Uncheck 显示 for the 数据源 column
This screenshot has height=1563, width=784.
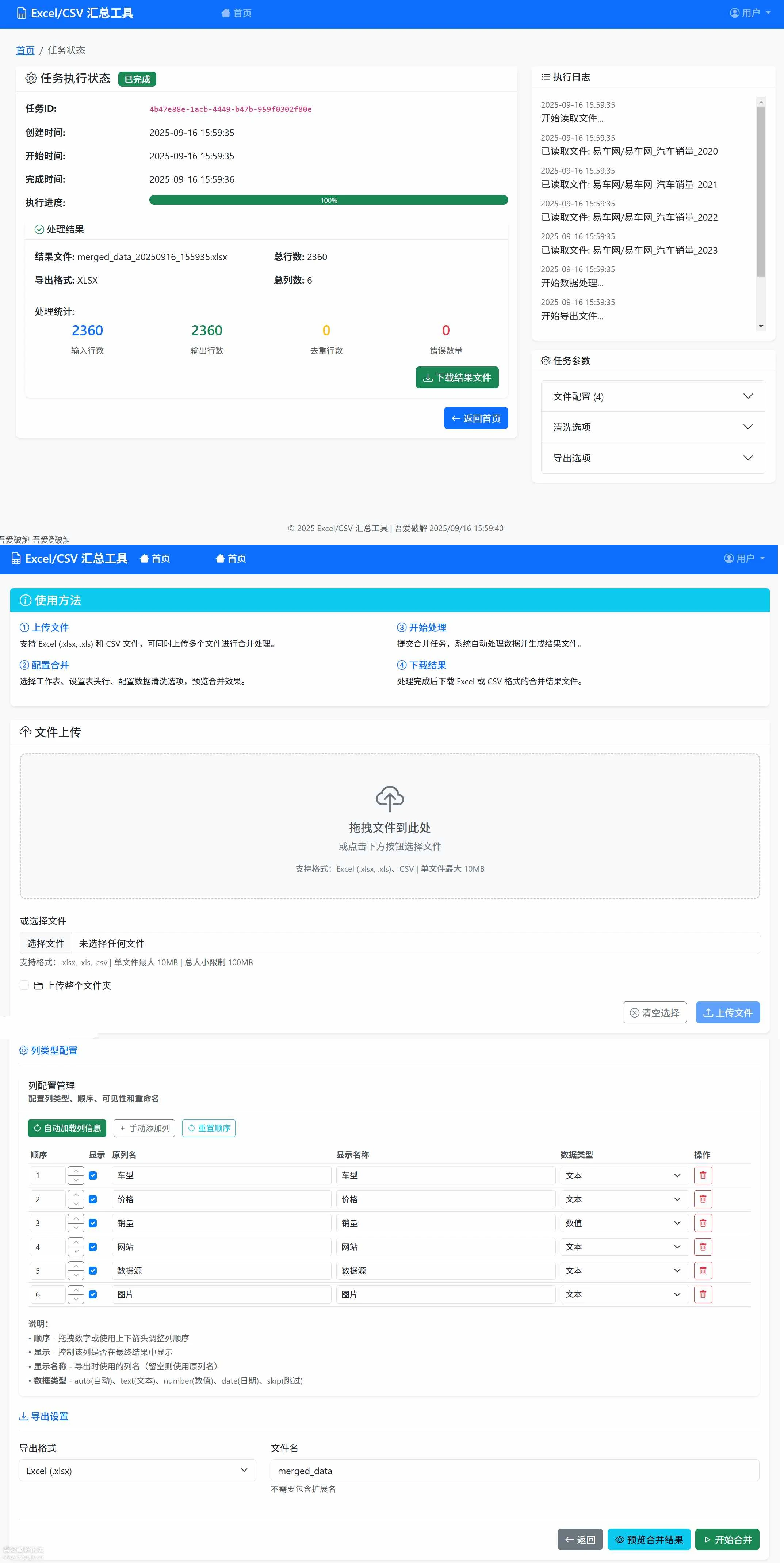pyautogui.click(x=93, y=1270)
